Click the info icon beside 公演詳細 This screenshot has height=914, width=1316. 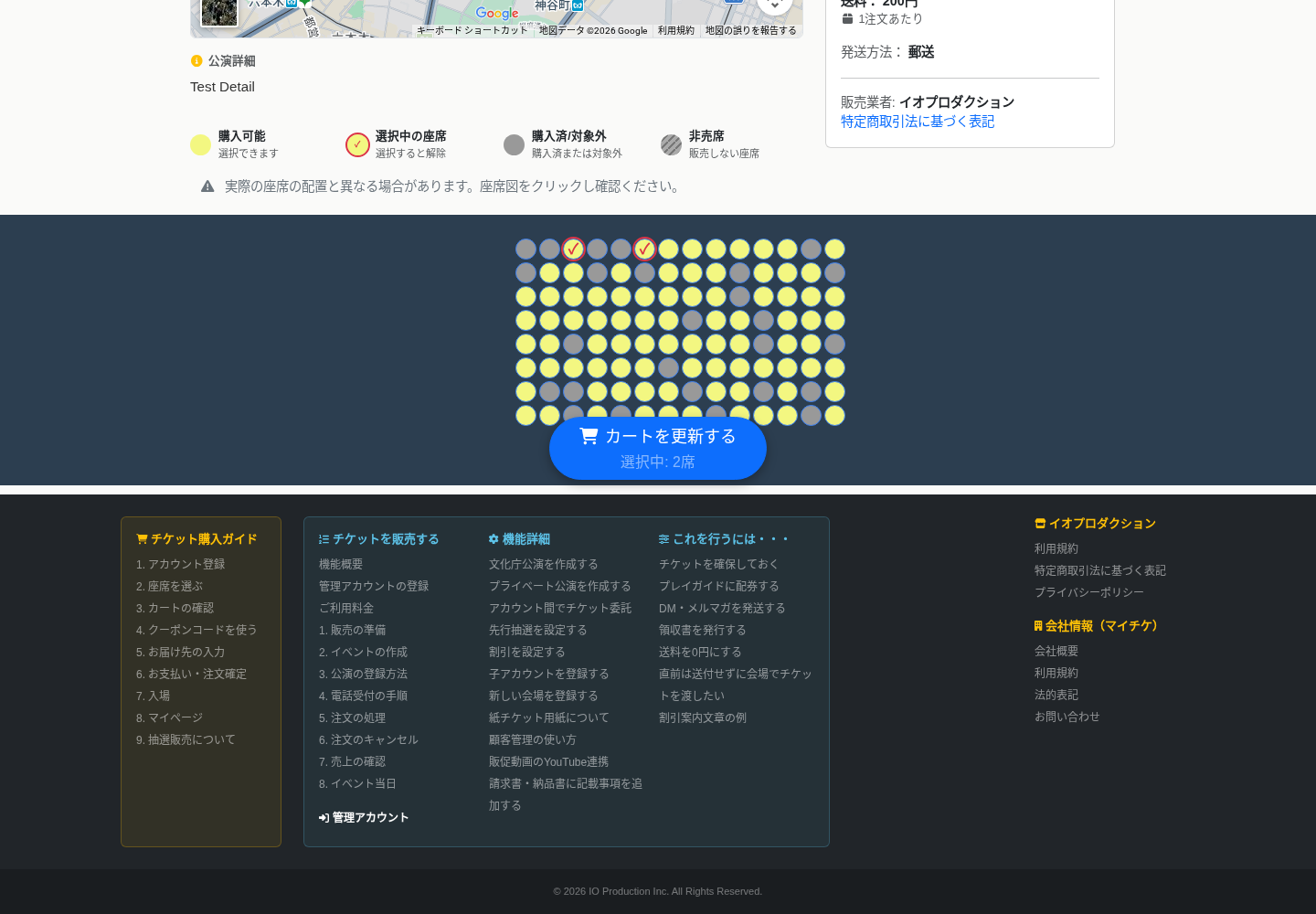(196, 61)
